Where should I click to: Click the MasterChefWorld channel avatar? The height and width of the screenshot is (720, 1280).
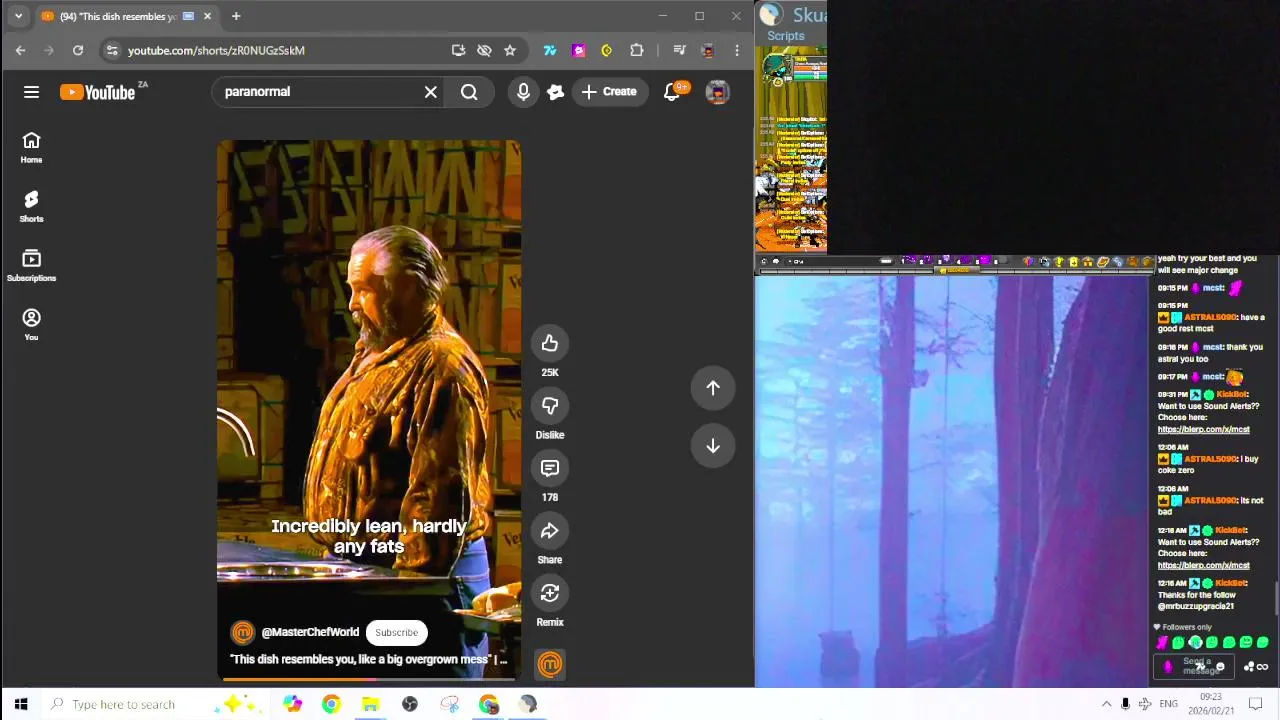[x=243, y=632]
